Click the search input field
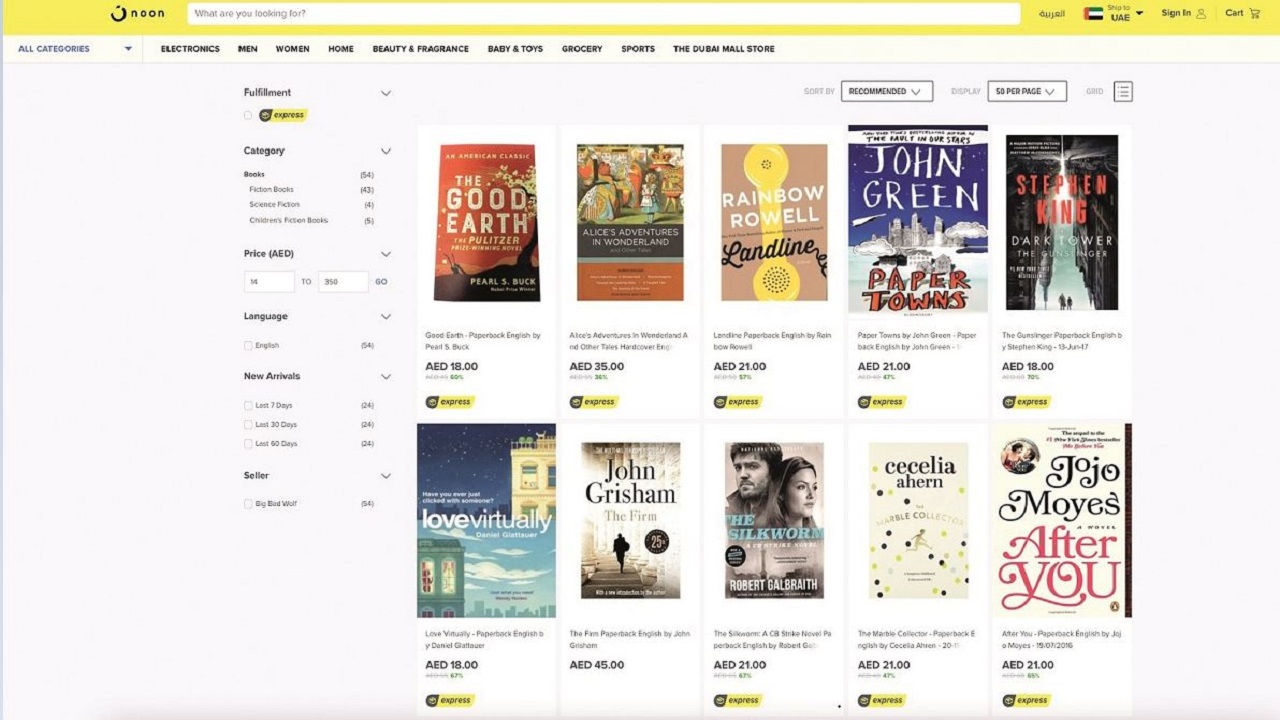The image size is (1280, 720). point(603,14)
